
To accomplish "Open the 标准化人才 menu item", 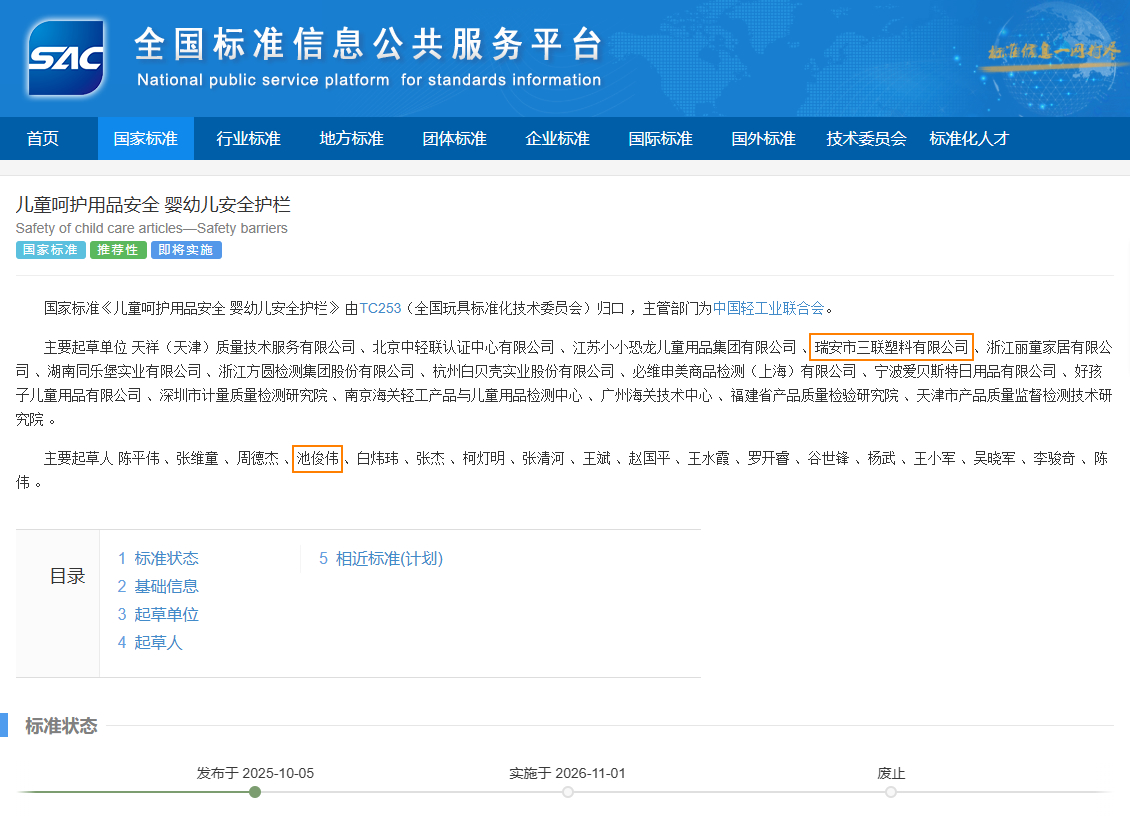I will (969, 139).
